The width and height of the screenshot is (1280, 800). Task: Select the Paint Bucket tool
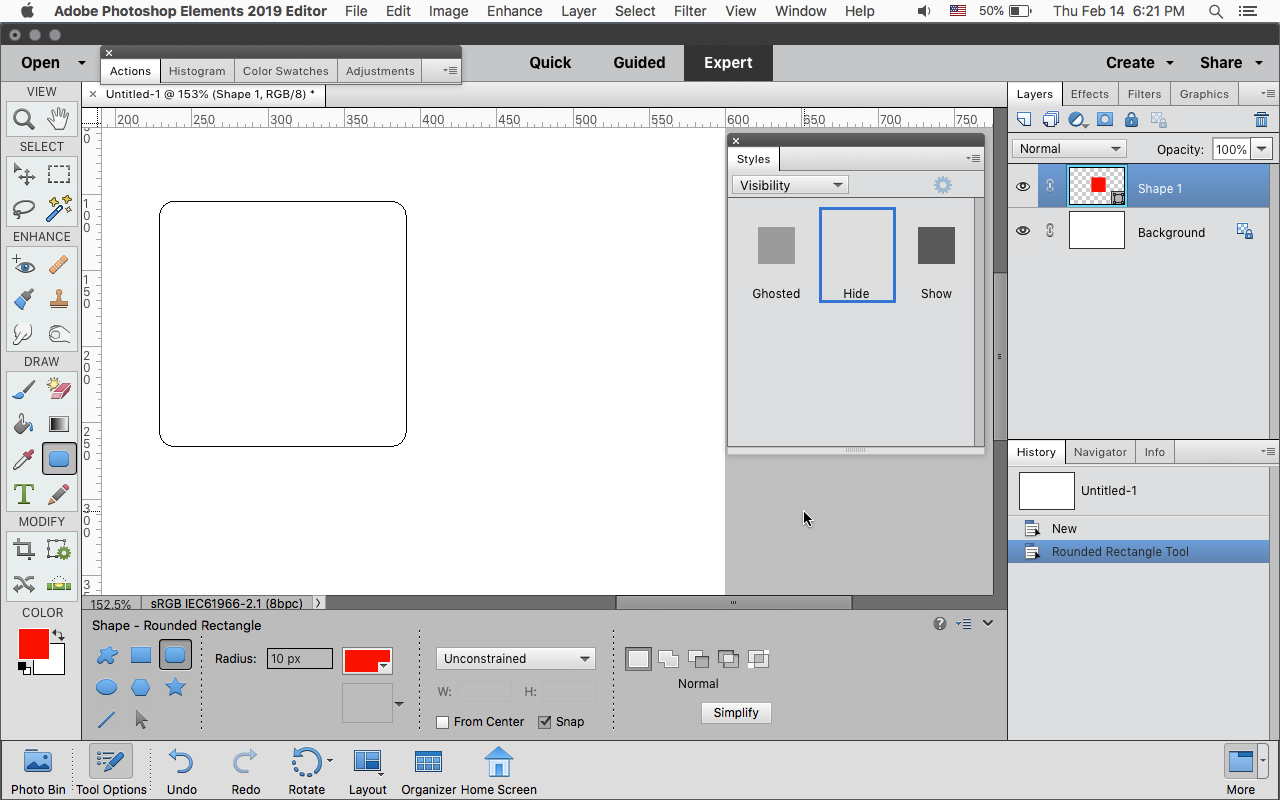pyautogui.click(x=24, y=424)
